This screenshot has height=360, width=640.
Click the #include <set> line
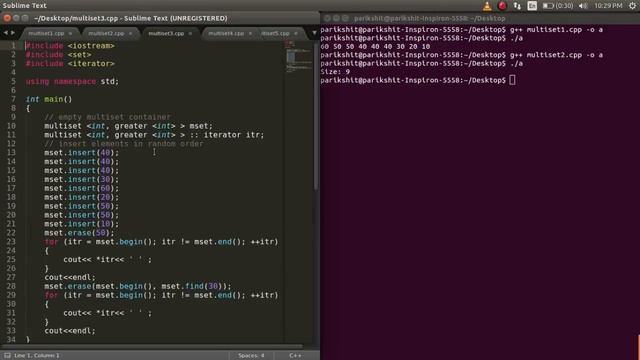[58, 55]
